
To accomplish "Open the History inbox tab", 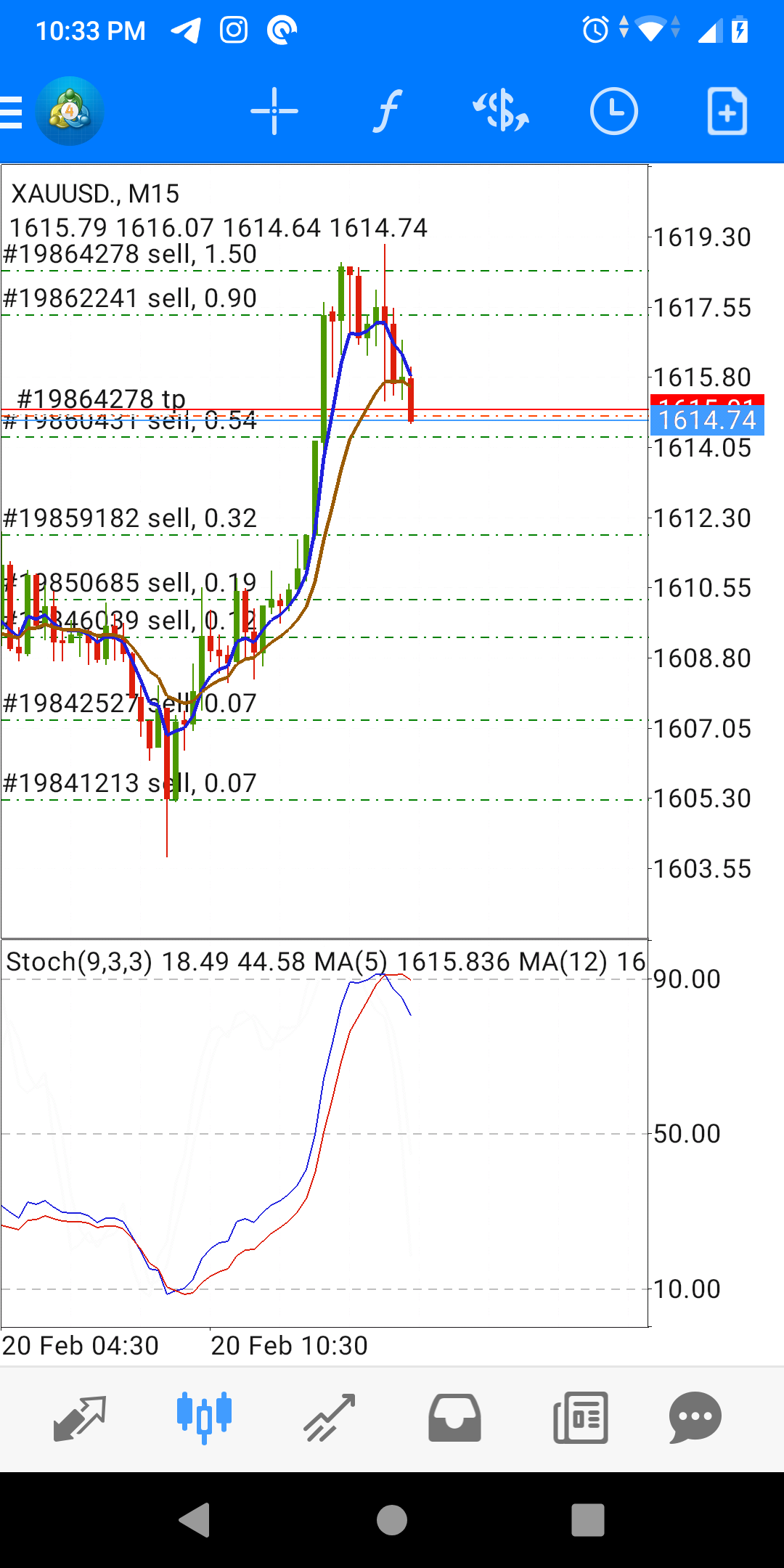I will pos(454,1418).
